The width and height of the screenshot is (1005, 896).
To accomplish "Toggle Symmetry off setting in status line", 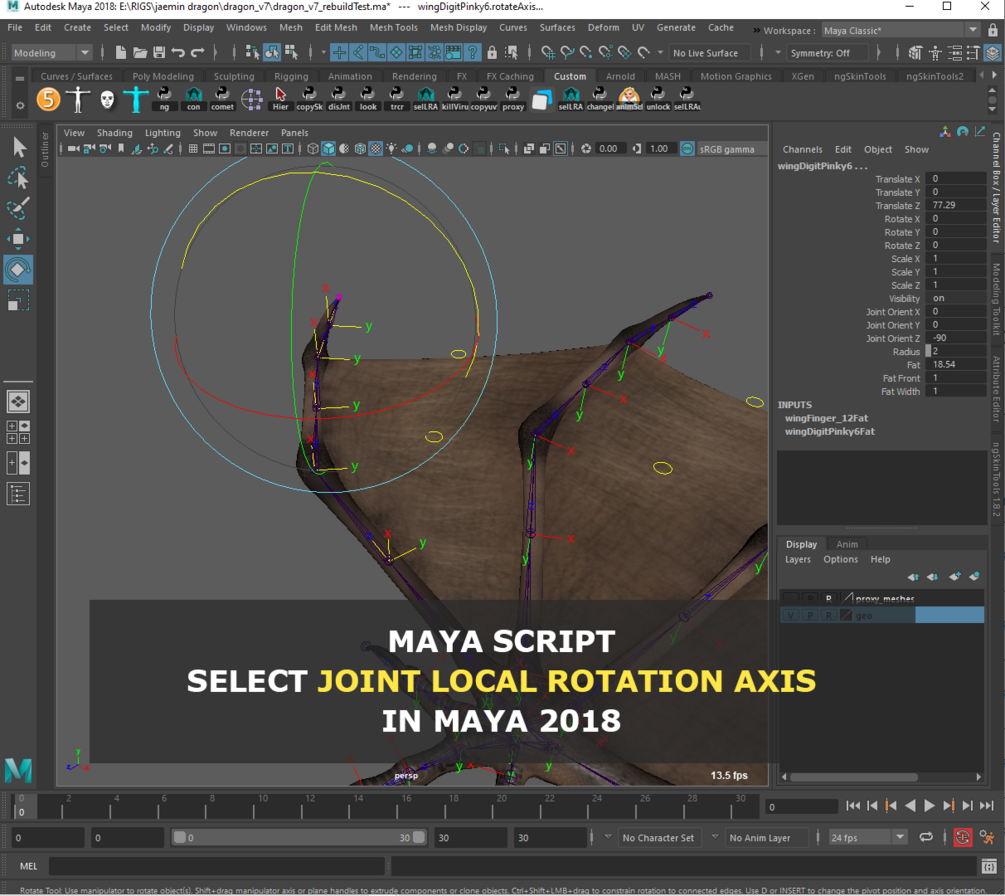I will [827, 52].
